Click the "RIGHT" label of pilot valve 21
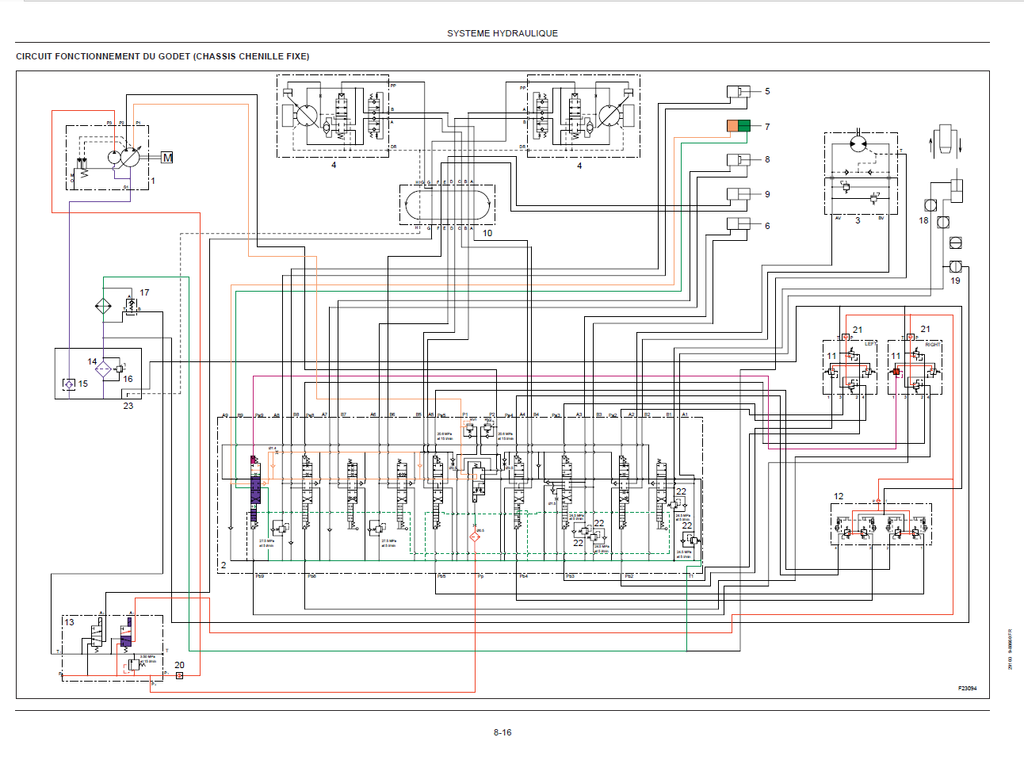Image resolution: width=1024 pixels, height=760 pixels. (933, 344)
